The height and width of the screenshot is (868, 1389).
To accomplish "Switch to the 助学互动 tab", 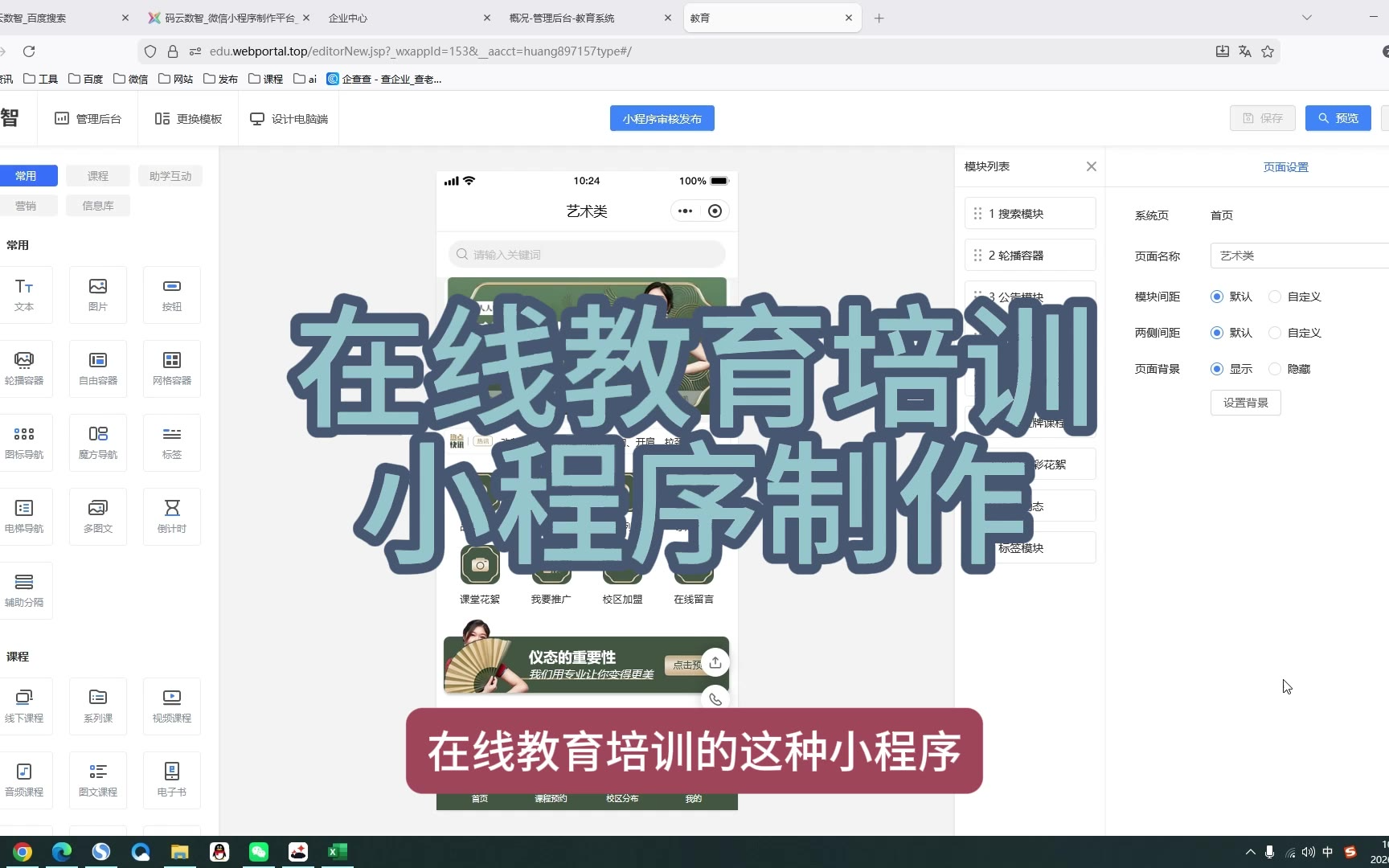I will click(x=170, y=176).
